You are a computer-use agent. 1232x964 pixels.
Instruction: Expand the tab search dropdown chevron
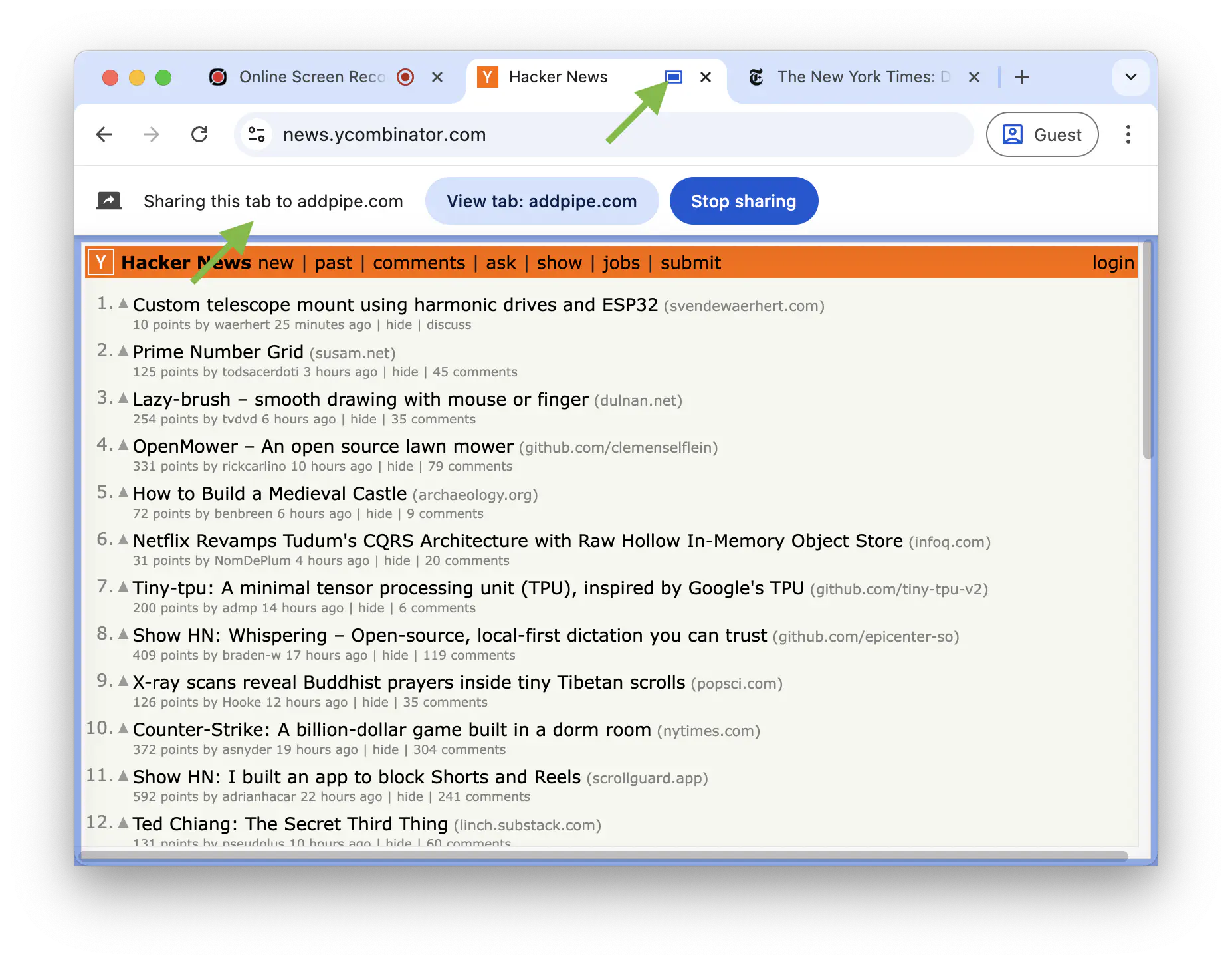point(1130,77)
